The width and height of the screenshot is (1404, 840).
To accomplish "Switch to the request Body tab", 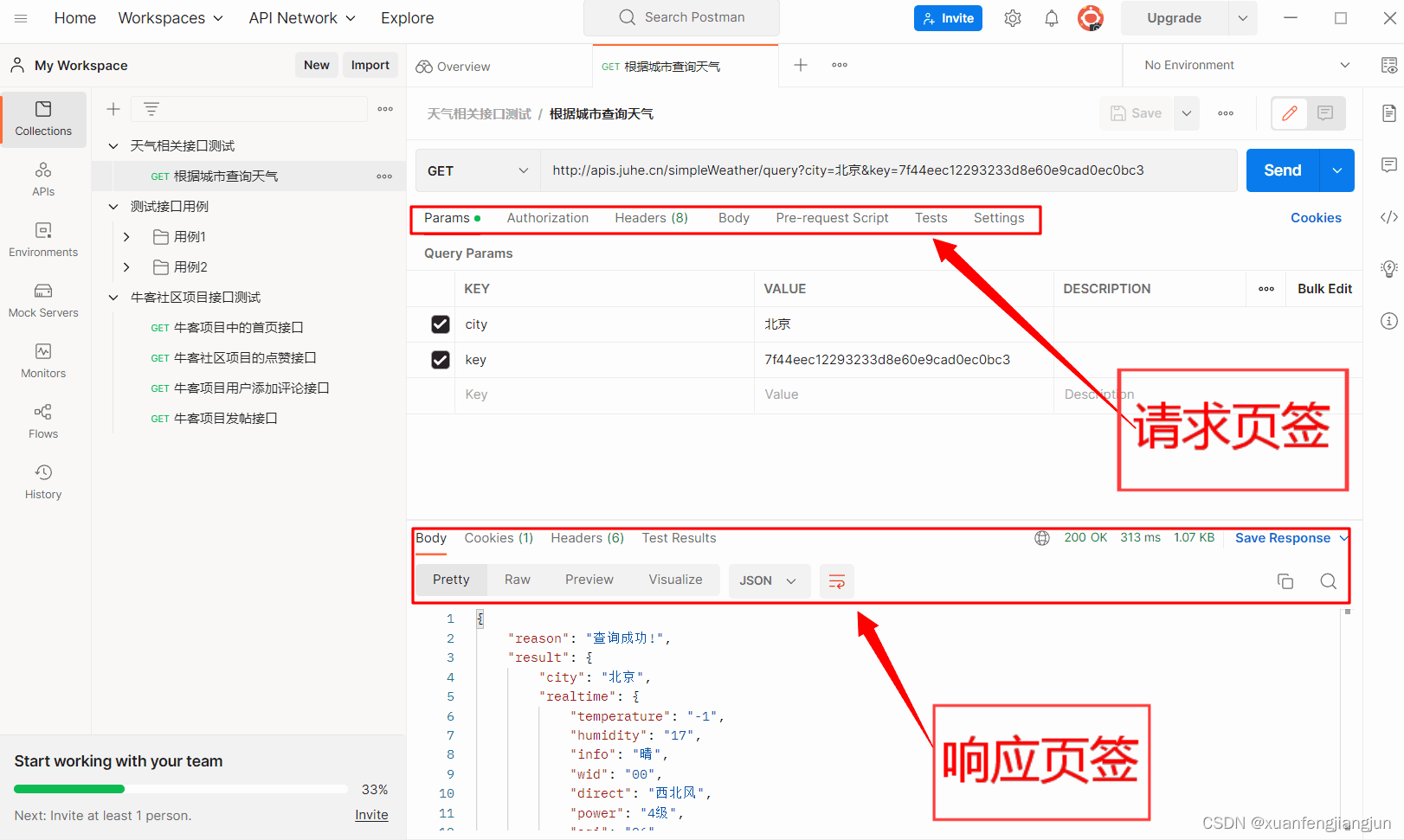I will (734, 218).
